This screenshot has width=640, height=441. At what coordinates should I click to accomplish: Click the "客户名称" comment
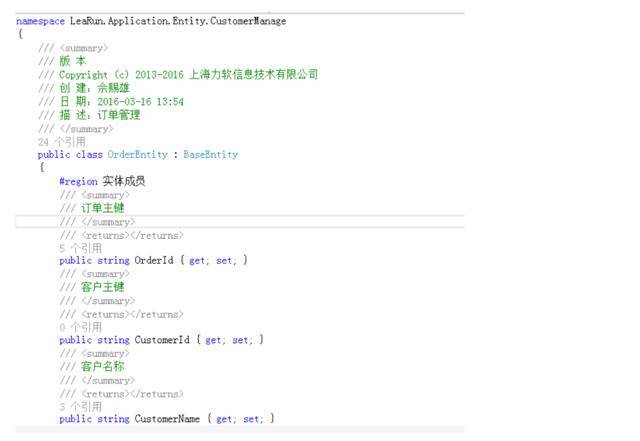(x=102, y=366)
